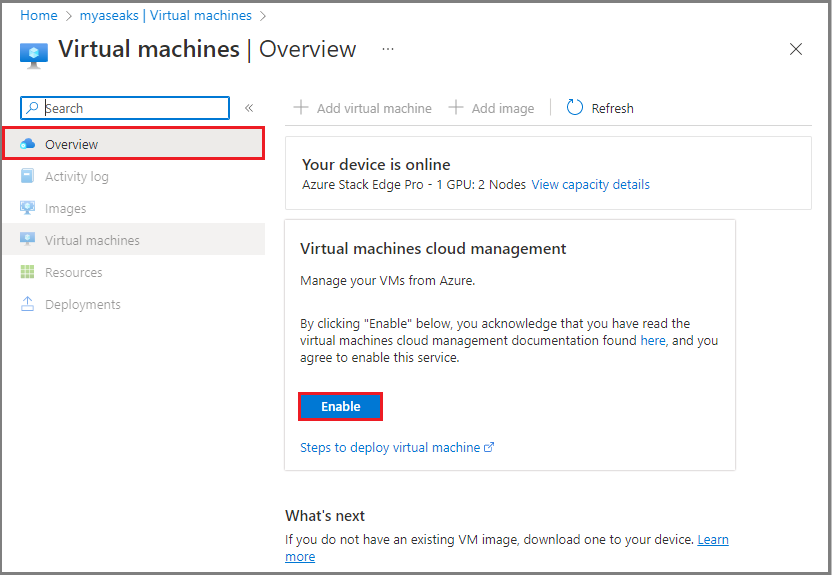Click the Overview cloud icon in sidebar

(x=27, y=144)
